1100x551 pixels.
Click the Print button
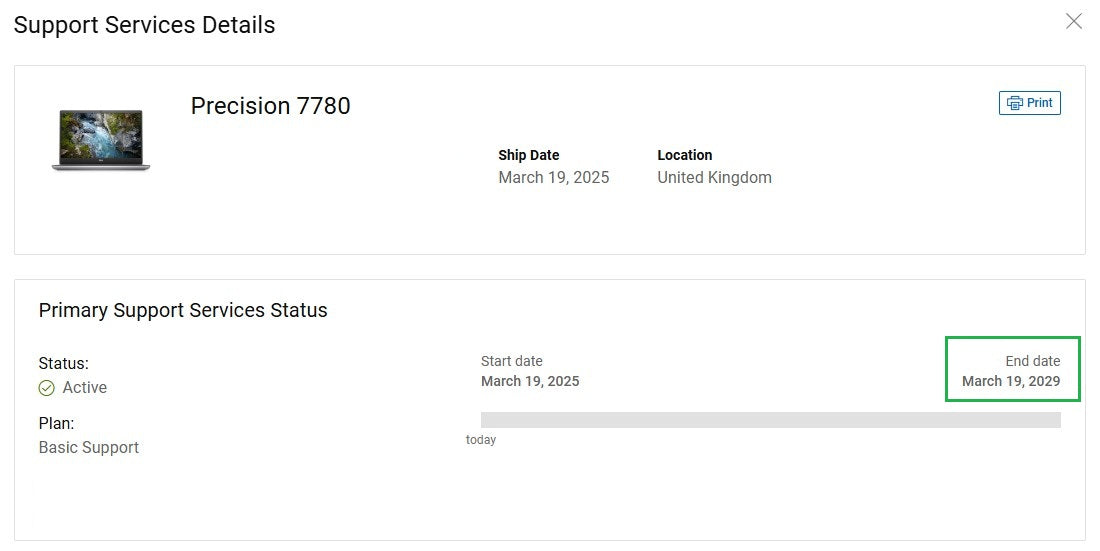[1029, 103]
